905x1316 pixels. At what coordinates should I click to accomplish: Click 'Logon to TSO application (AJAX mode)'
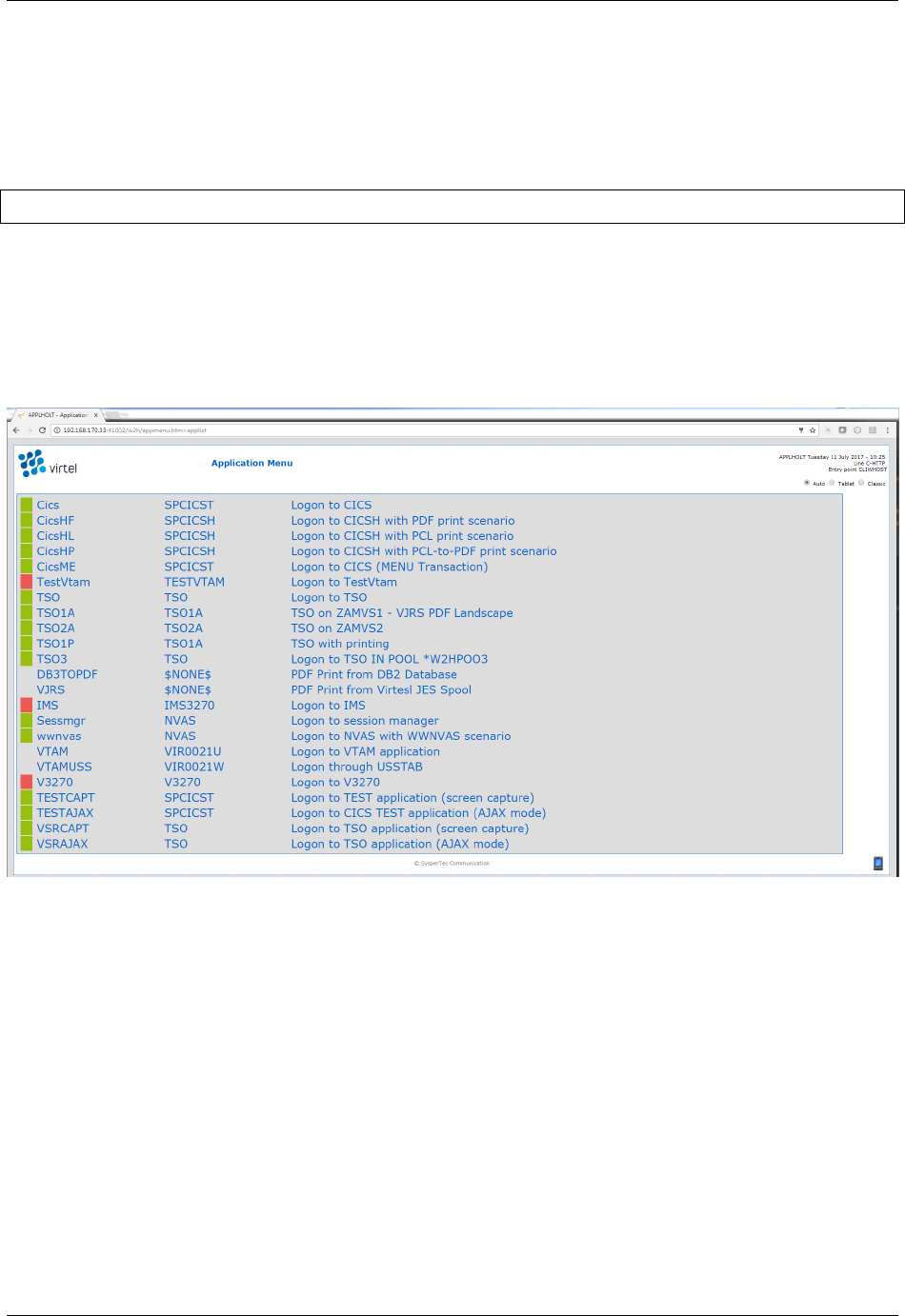[x=400, y=844]
